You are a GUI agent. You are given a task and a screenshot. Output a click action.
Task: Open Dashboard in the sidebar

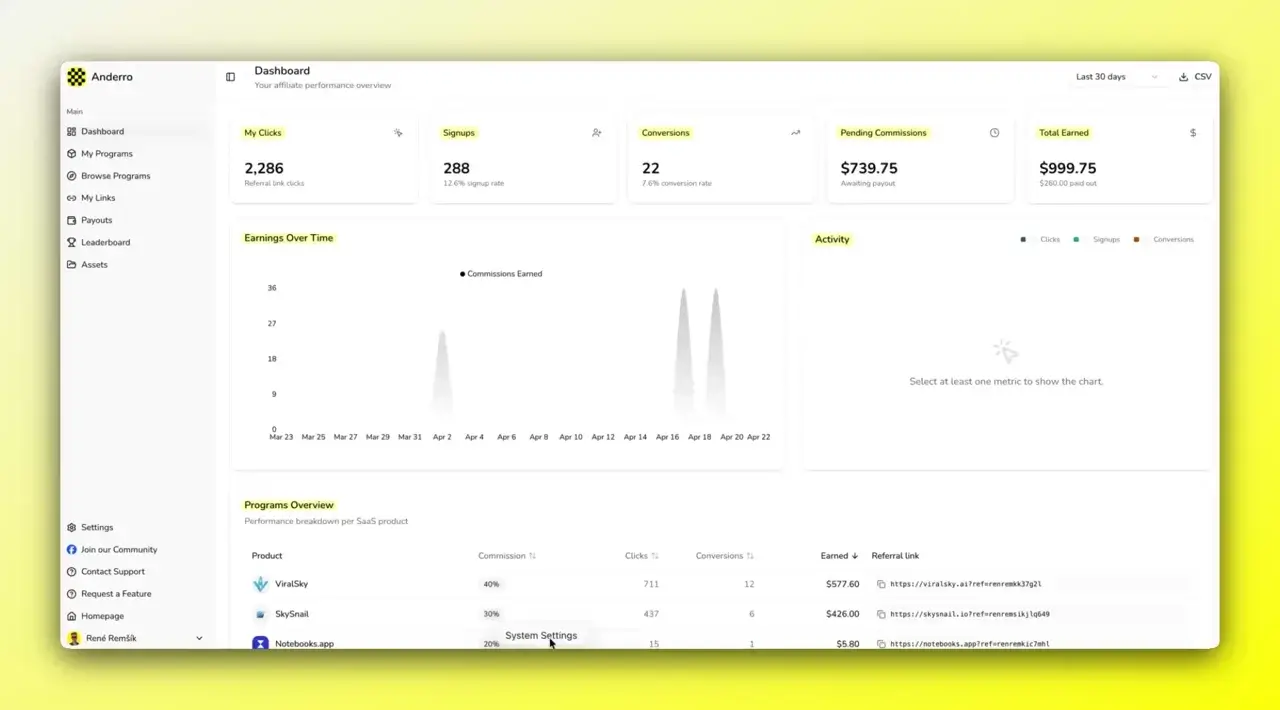(x=135, y=132)
